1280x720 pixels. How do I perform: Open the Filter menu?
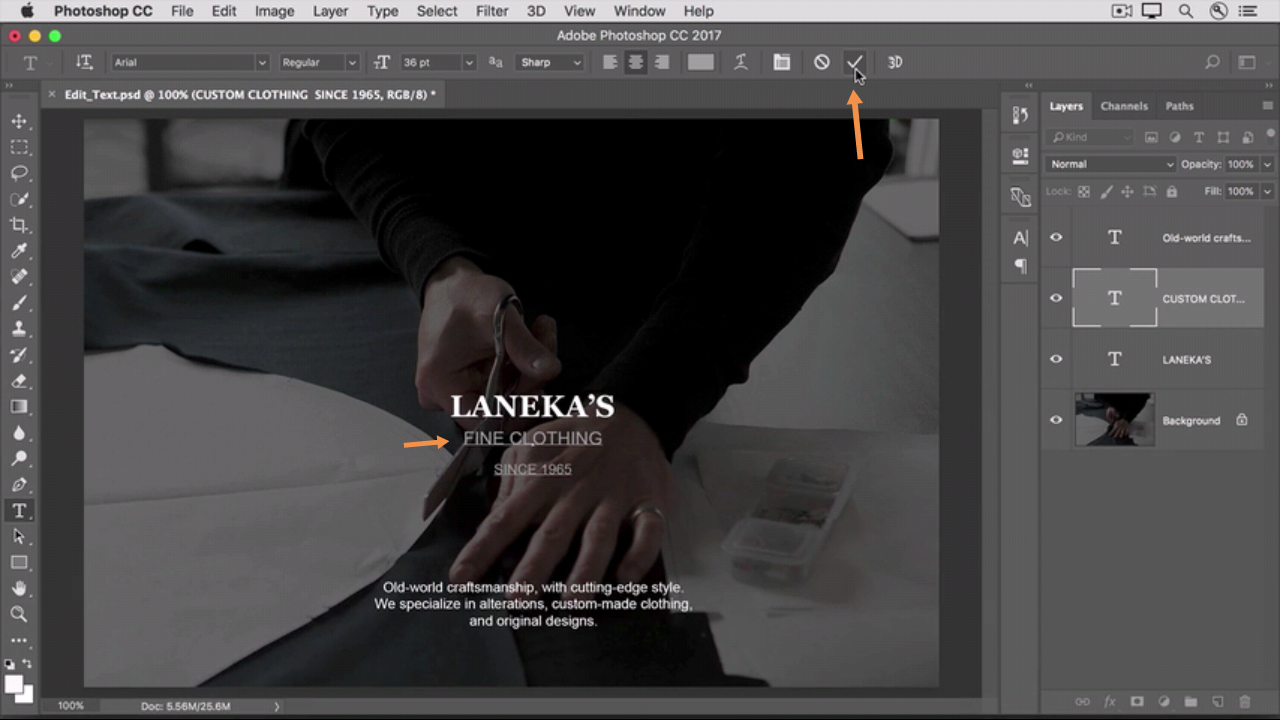[x=492, y=11]
